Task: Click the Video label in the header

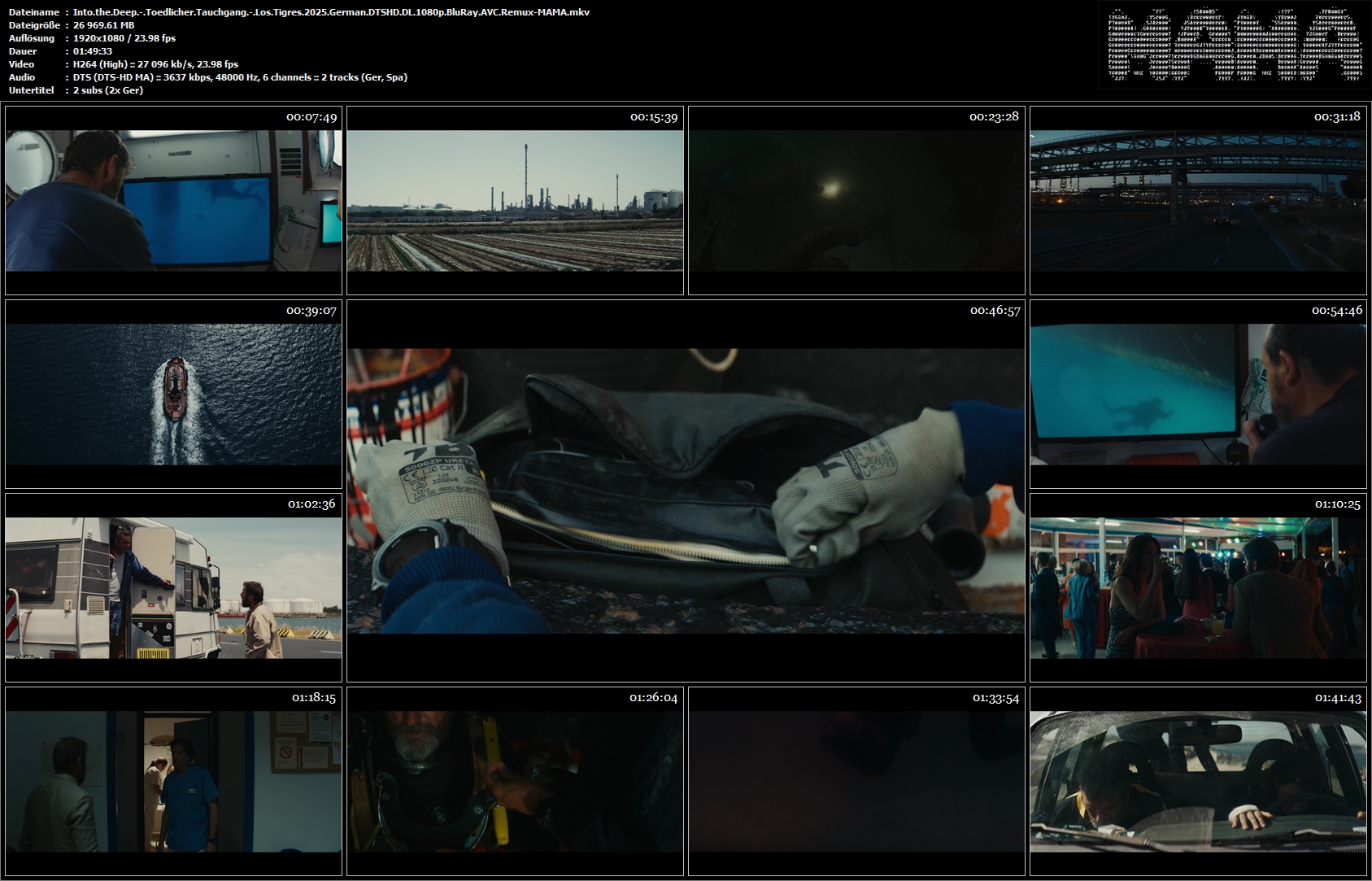Action: click(22, 64)
